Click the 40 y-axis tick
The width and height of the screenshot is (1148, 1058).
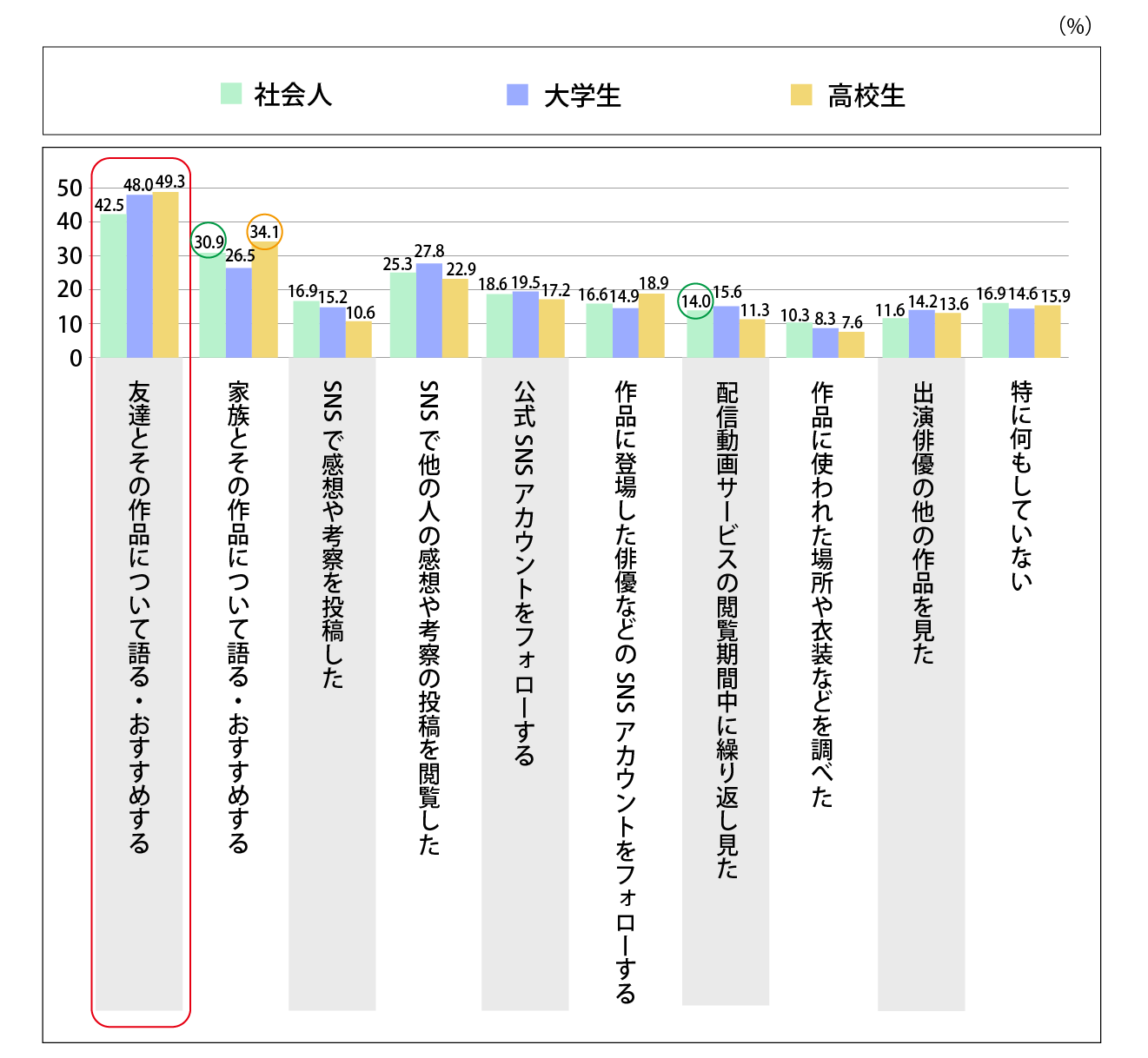click(x=70, y=222)
